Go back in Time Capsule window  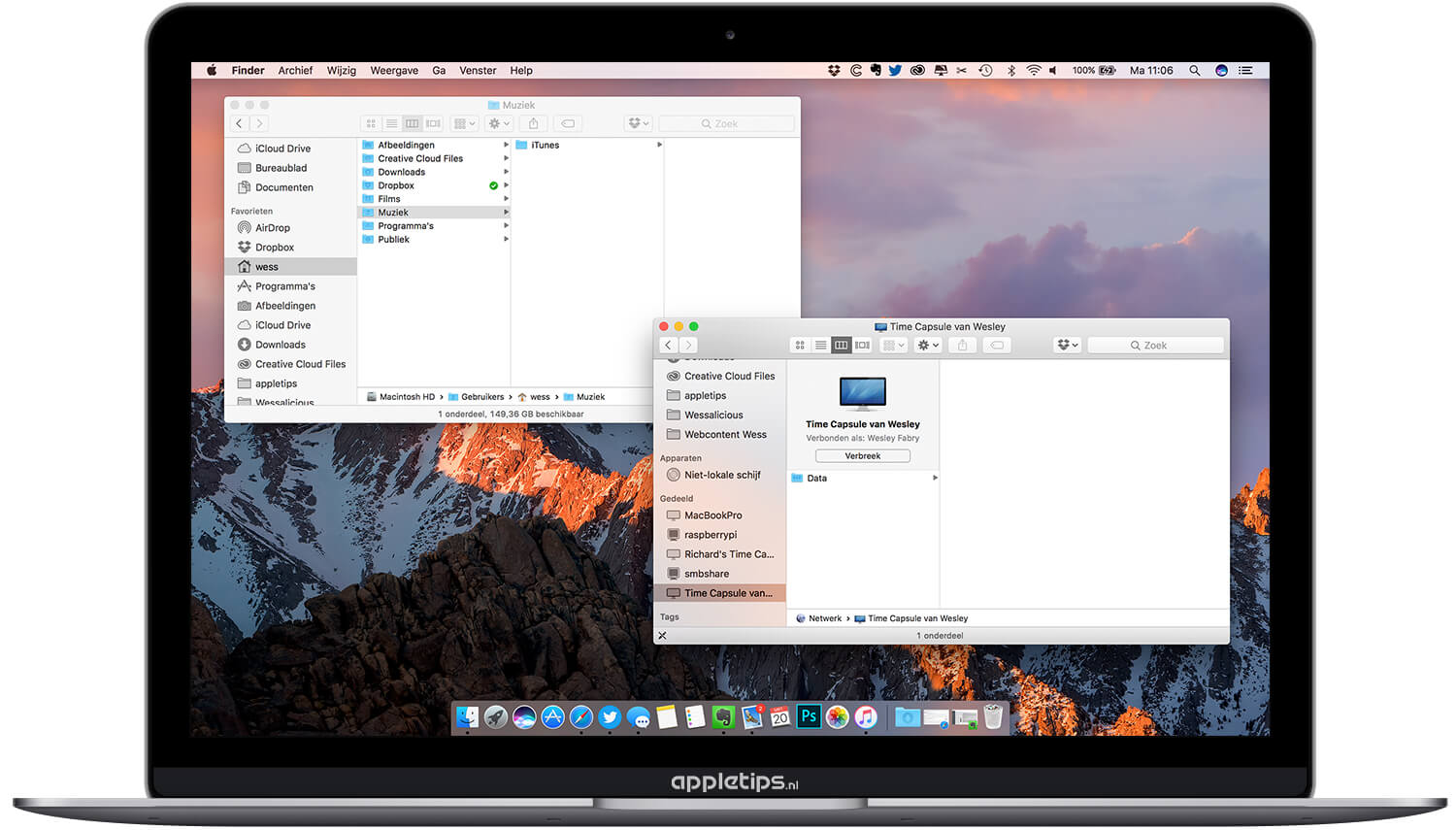[x=668, y=346]
